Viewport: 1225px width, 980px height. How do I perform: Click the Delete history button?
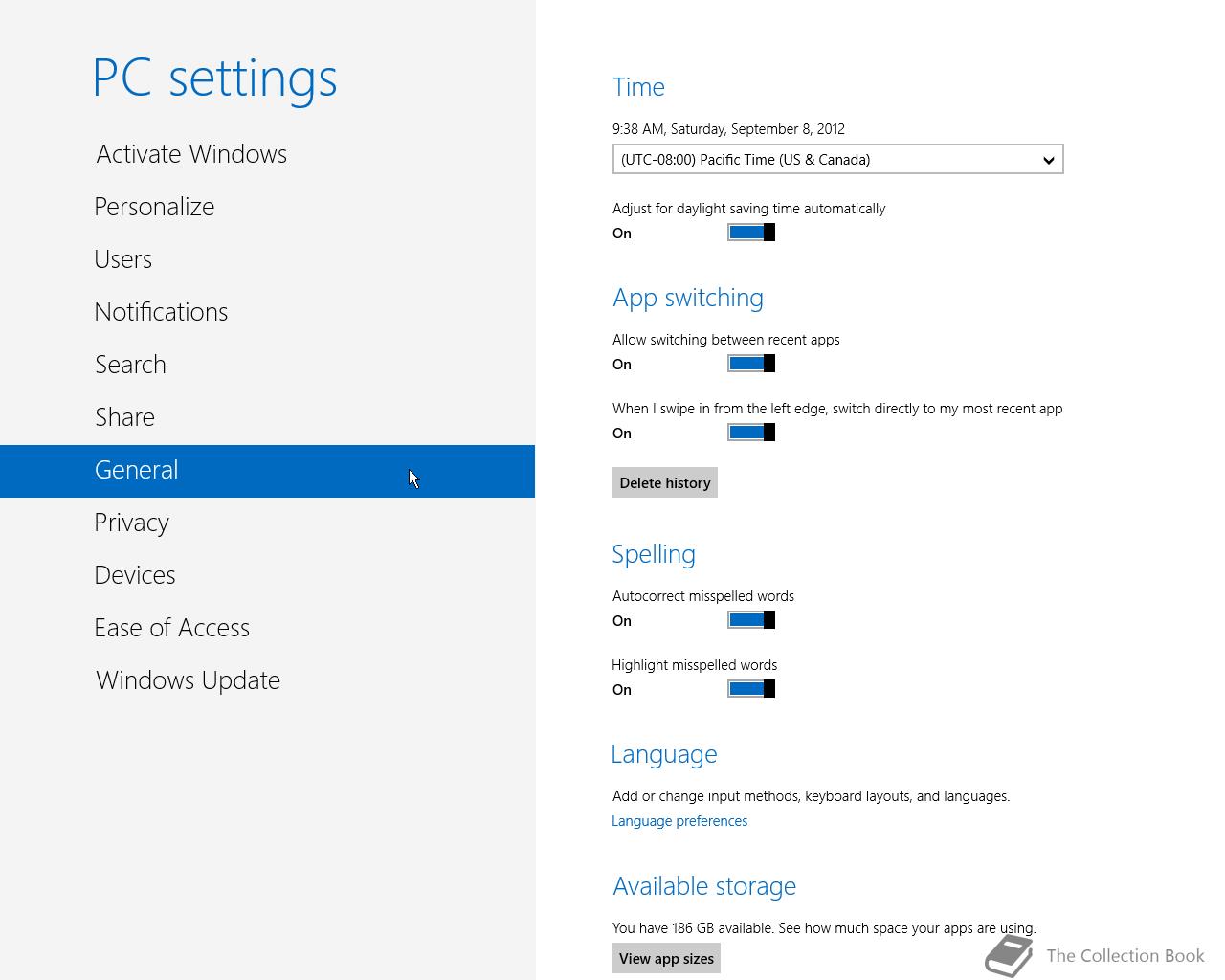665,482
